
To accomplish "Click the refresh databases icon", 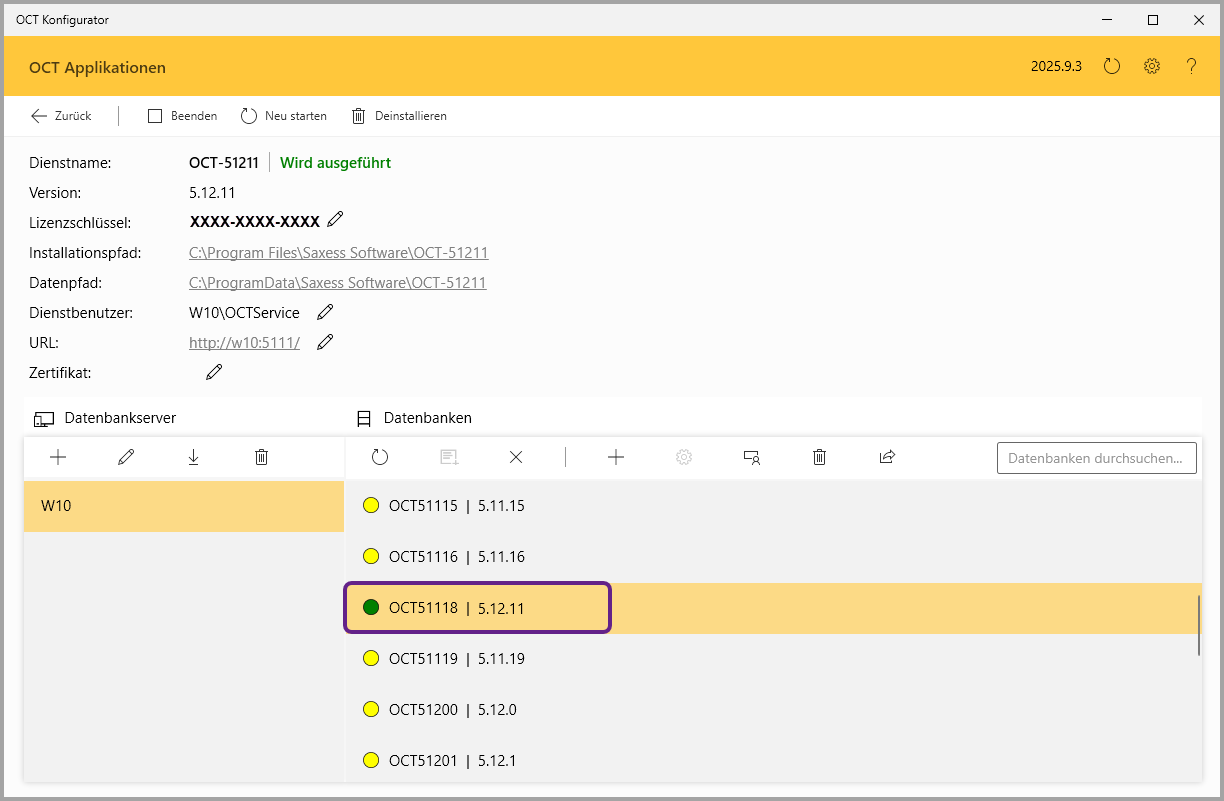I will (380, 457).
